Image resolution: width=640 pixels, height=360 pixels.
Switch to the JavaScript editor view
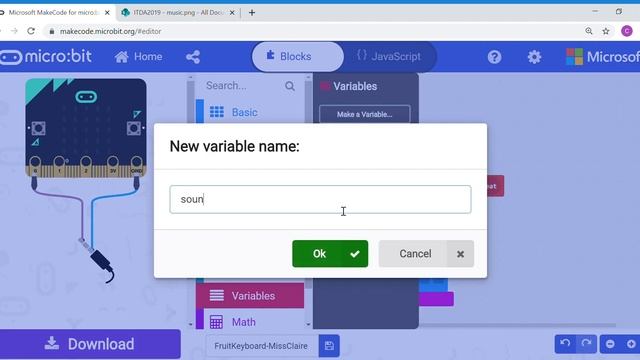pos(389,56)
